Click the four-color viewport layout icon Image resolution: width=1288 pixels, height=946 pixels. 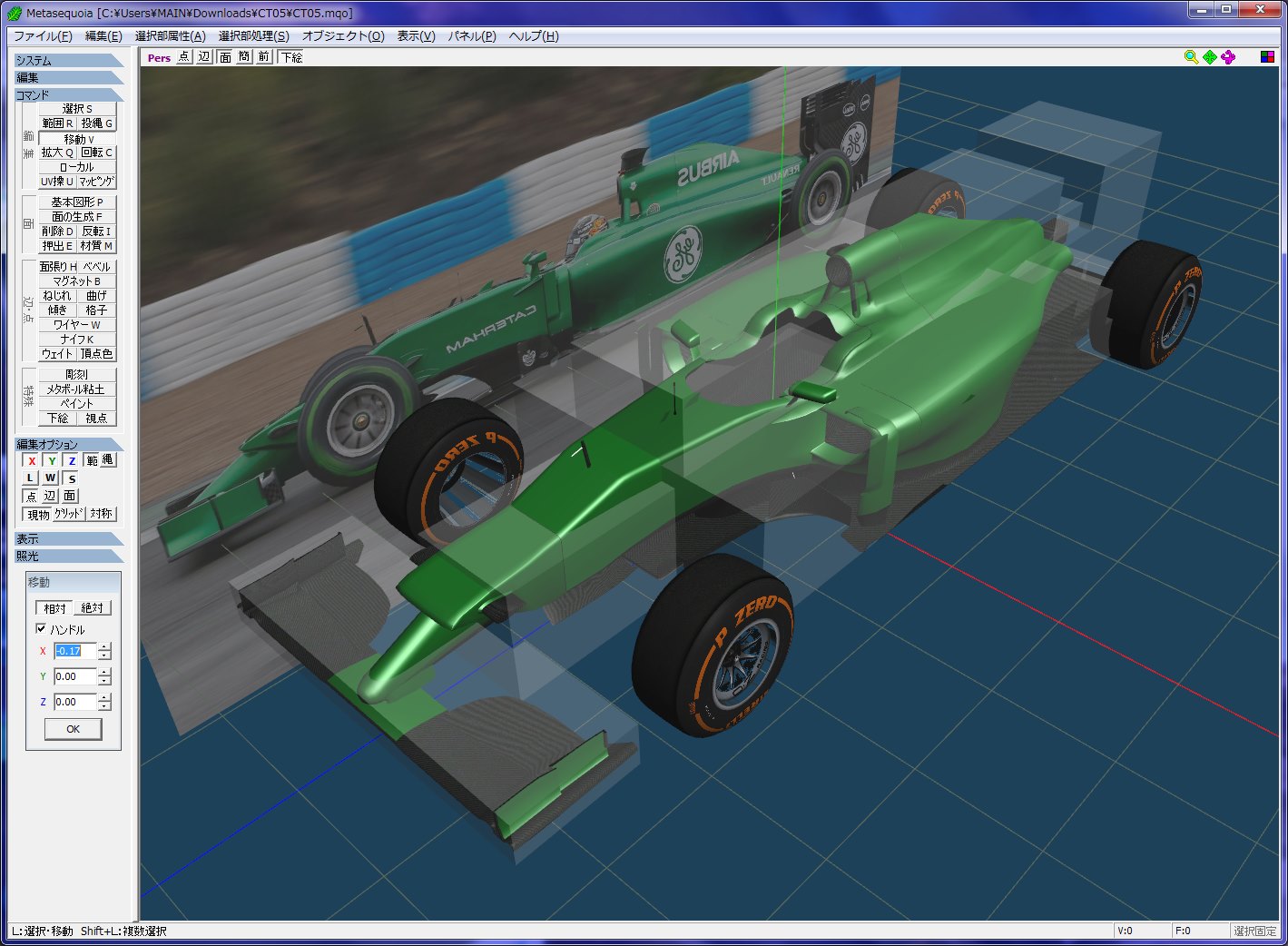pos(1268,56)
